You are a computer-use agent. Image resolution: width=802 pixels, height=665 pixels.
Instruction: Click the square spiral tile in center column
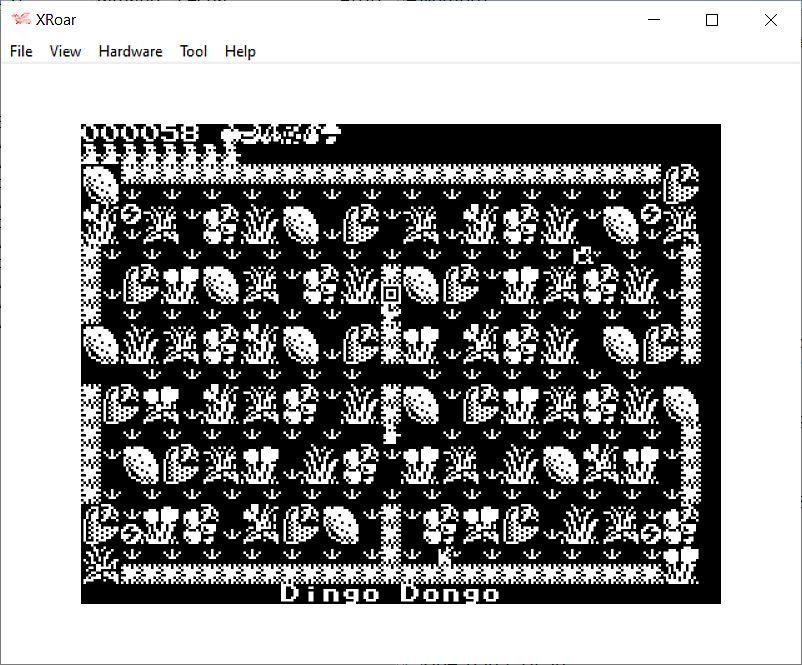tap(390, 293)
